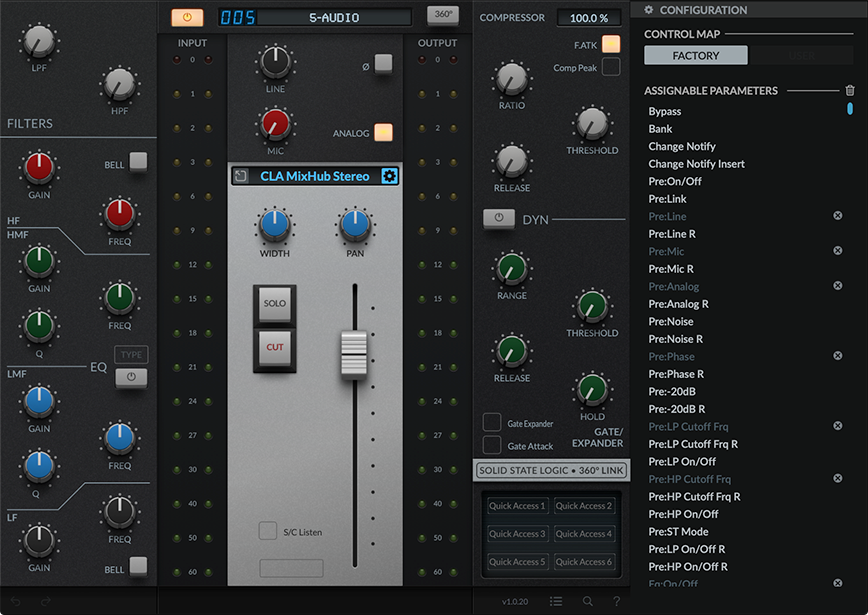
Task: Remove Pre:Line parameter via its X icon
Action: tap(838, 216)
